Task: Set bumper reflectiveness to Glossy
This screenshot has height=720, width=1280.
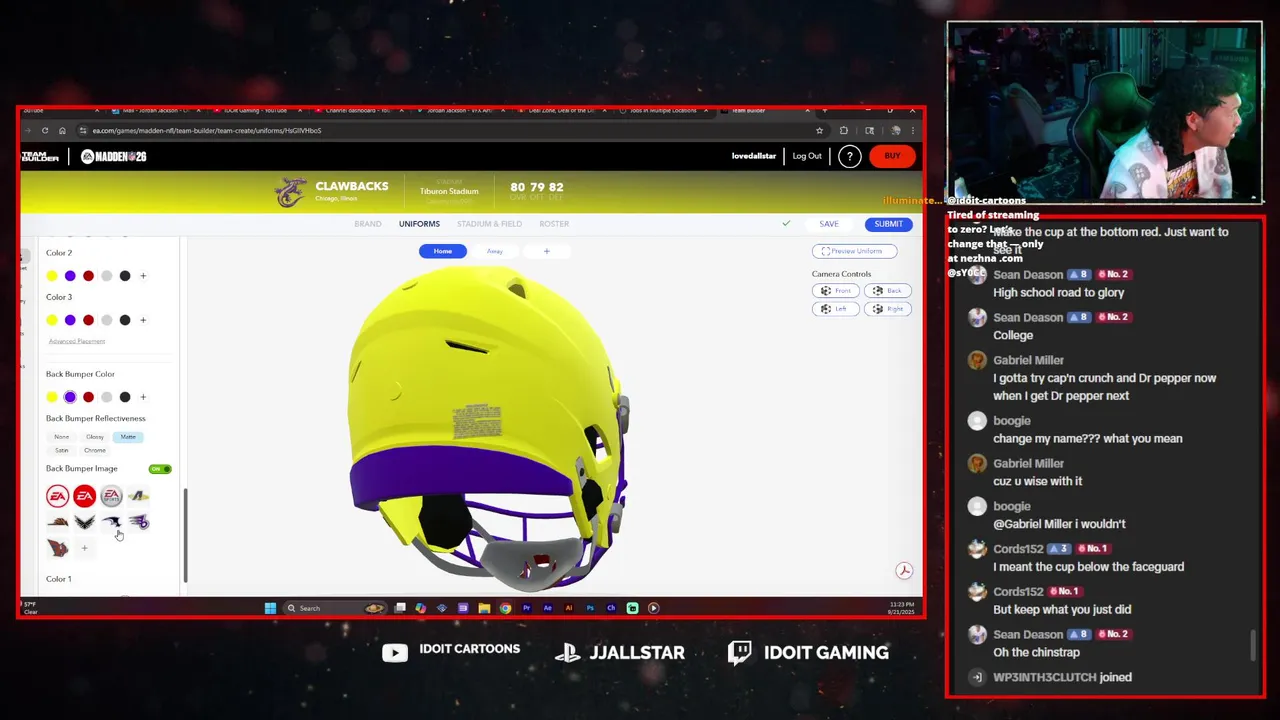Action: click(x=95, y=437)
